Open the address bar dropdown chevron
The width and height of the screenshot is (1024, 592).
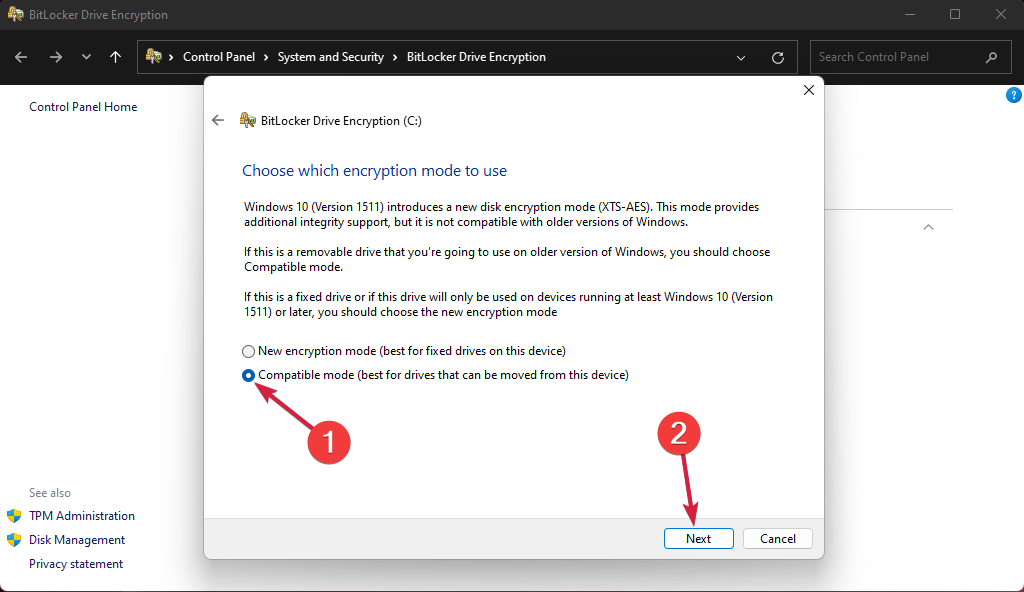[740, 57]
